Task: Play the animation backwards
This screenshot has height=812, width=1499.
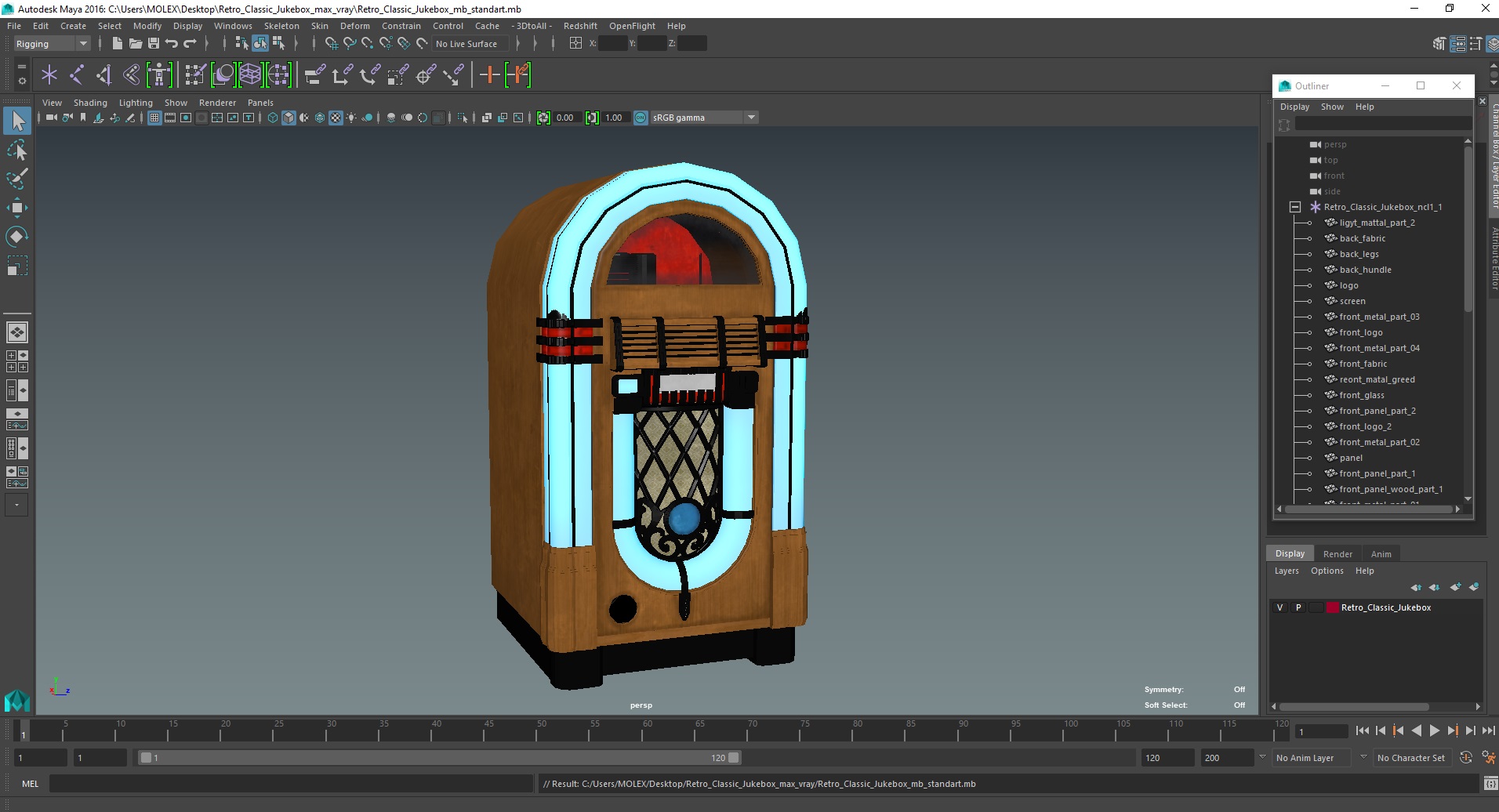Action: pos(1416,730)
